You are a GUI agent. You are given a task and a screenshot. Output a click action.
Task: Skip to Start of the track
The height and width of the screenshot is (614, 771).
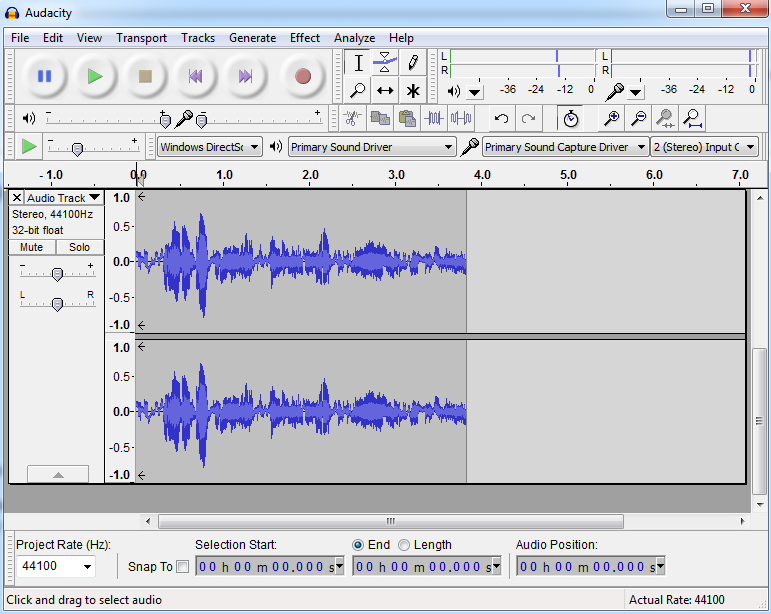[195, 76]
